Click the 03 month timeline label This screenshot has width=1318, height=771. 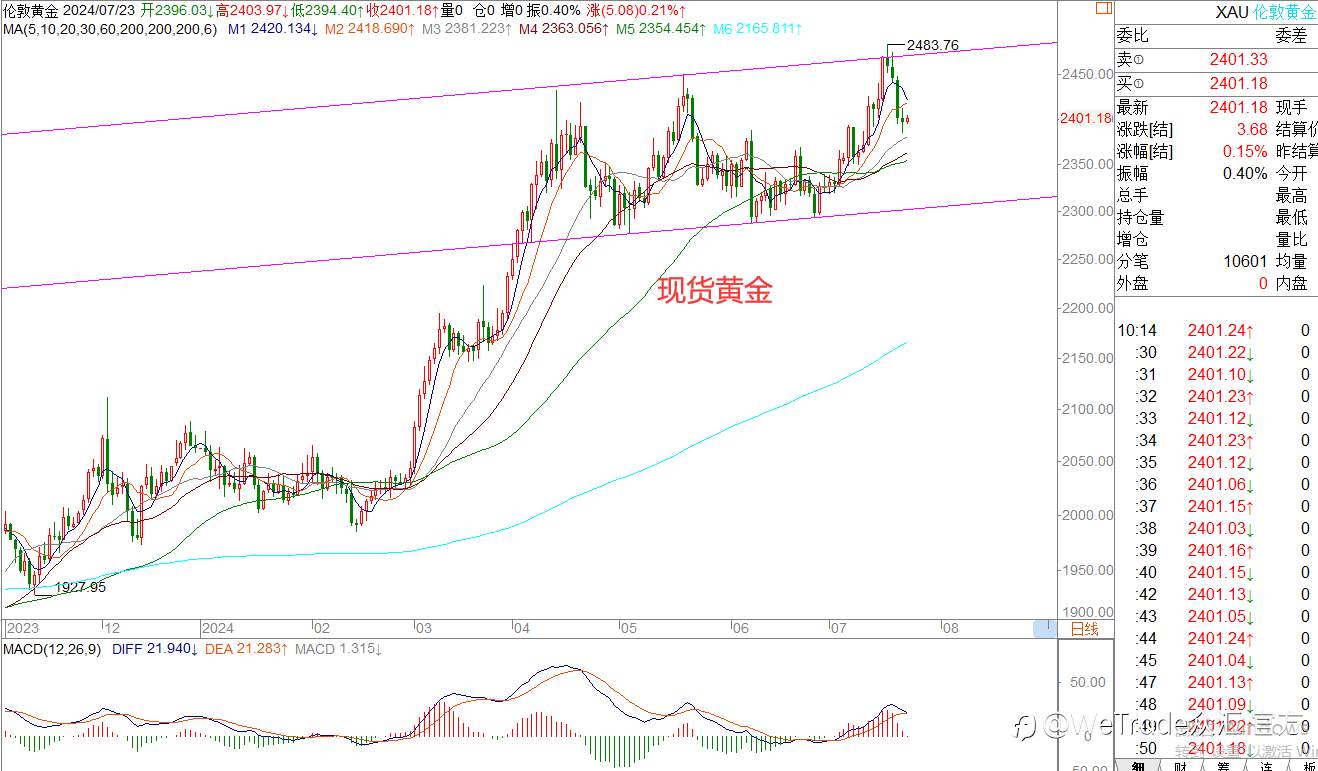(x=424, y=629)
